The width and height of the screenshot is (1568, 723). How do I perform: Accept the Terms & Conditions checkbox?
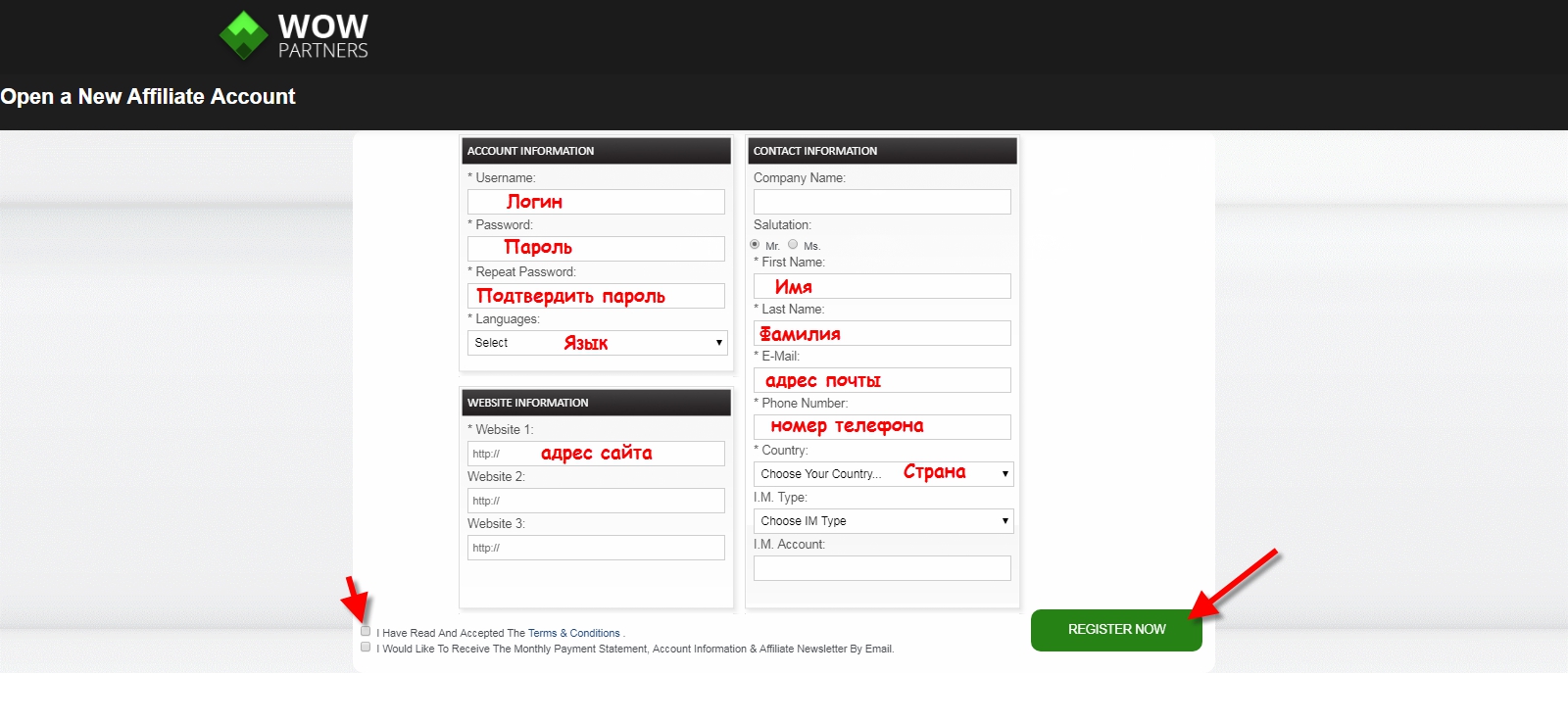366,631
